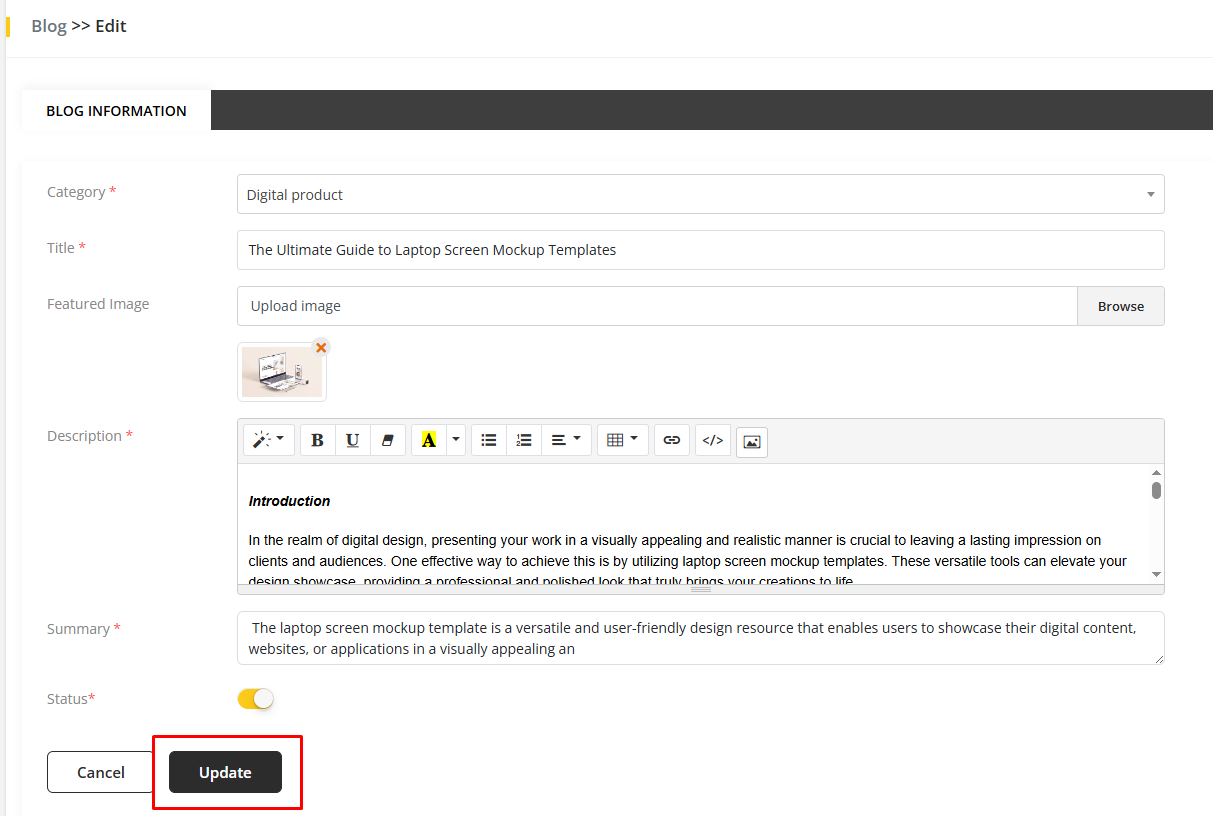This screenshot has height=816, width=1213.
Task: Toggle the blog Status switch
Action: (x=255, y=699)
